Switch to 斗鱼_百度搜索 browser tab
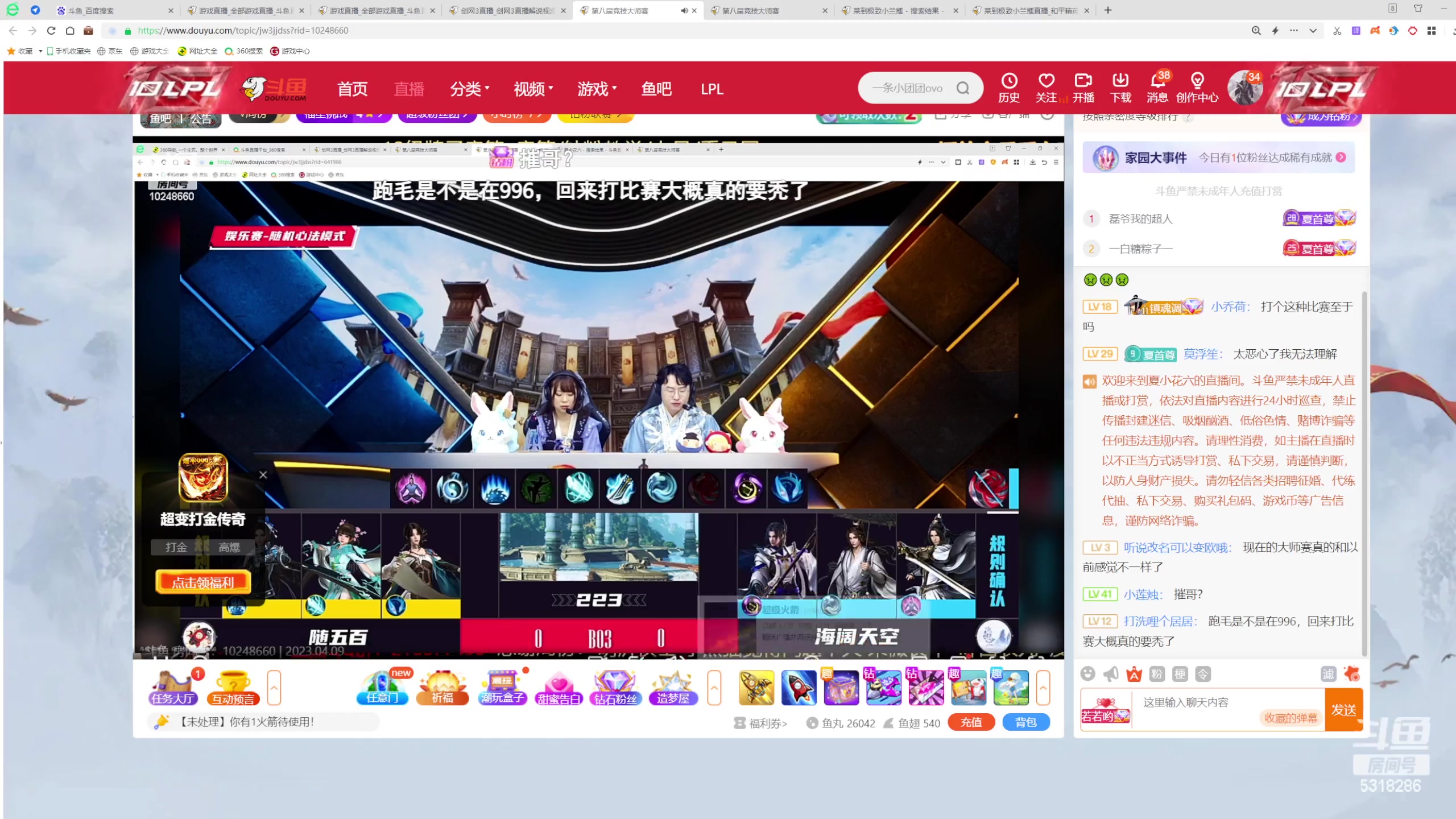This screenshot has height=819, width=1456. coord(114,10)
